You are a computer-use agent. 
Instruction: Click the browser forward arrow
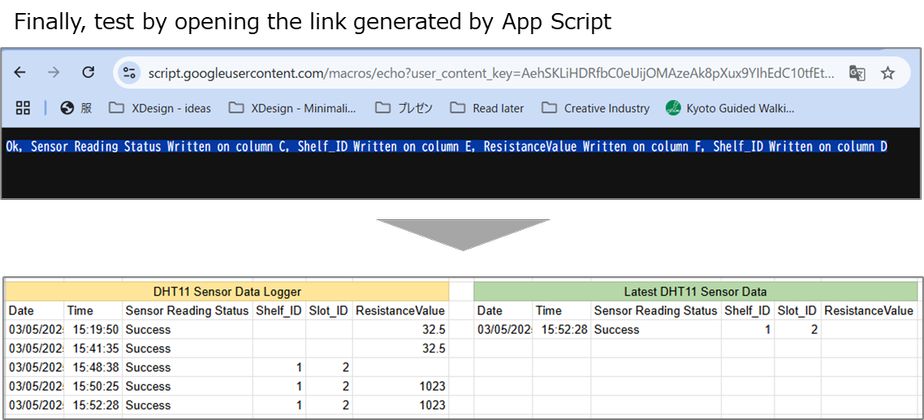coord(54,72)
